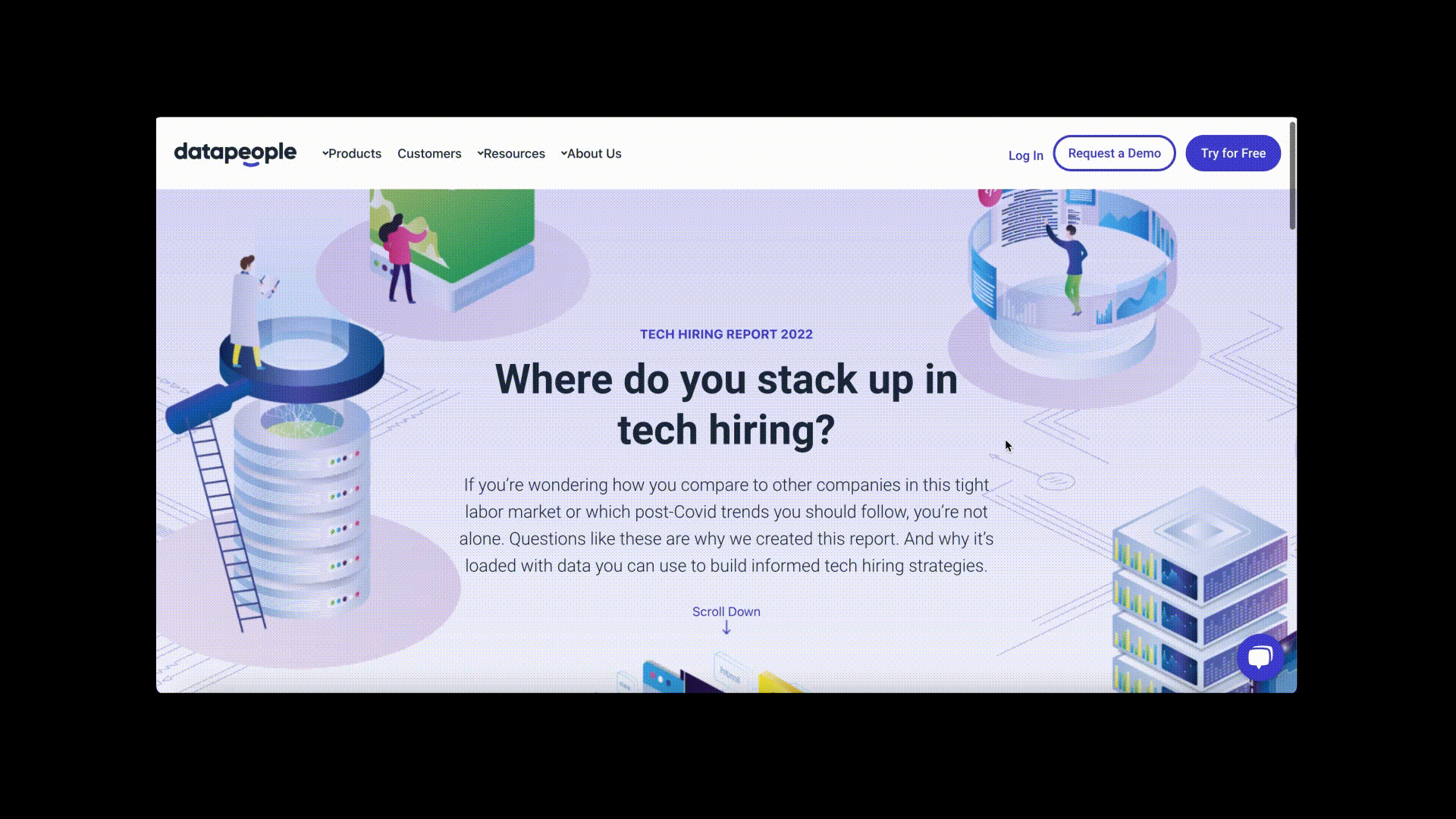This screenshot has width=1456, height=819.
Task: Open the Customers nav item
Action: 429,153
